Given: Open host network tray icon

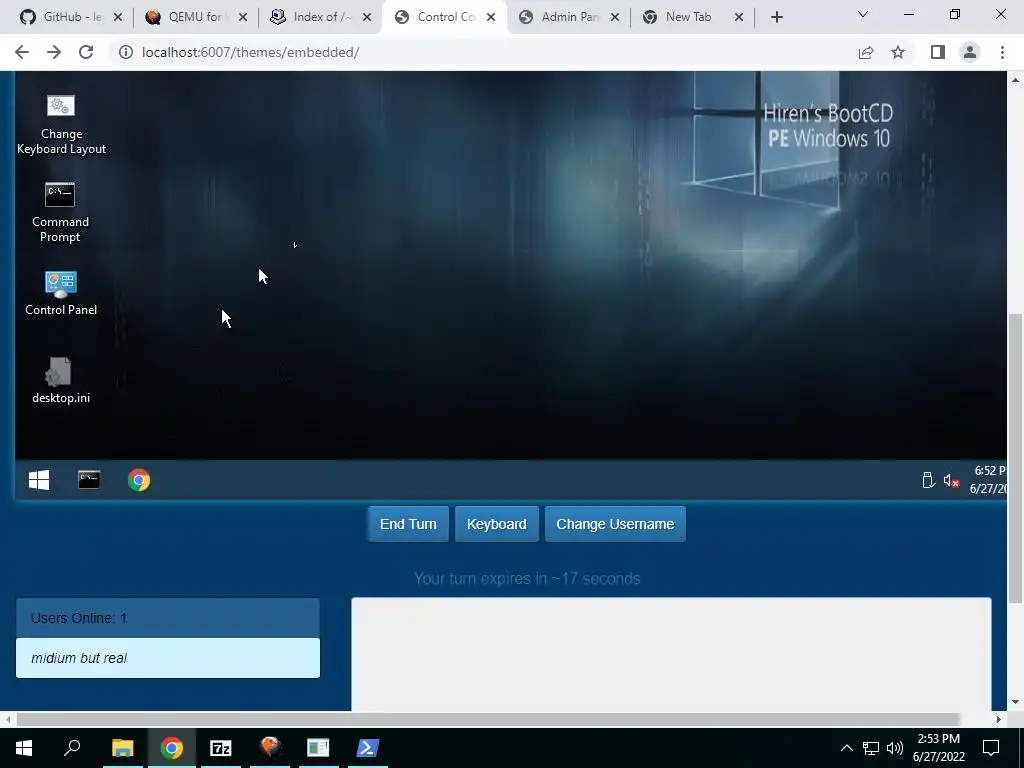Looking at the screenshot, I should (871, 748).
